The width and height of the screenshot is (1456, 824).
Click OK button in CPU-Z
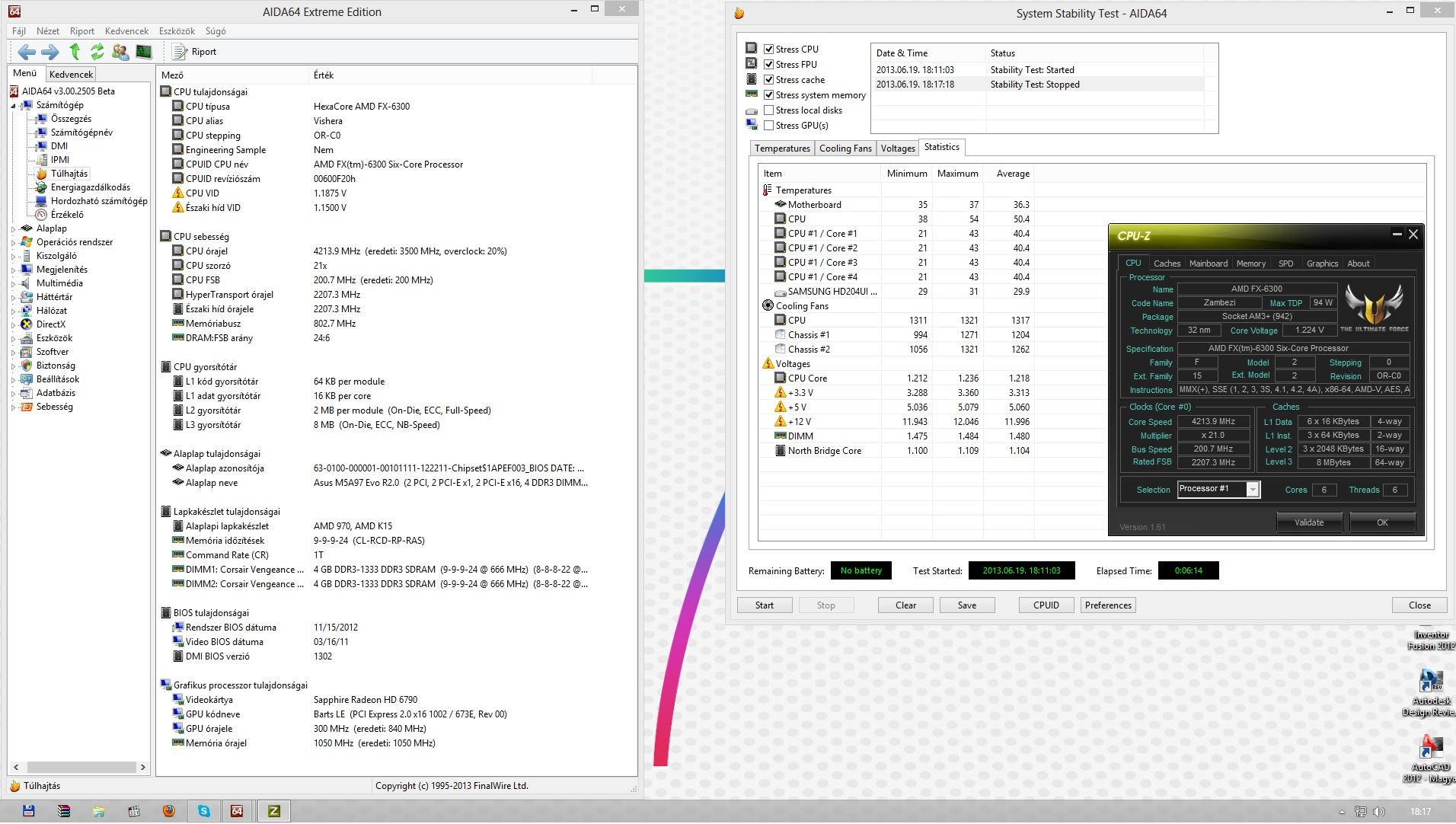[1382, 522]
